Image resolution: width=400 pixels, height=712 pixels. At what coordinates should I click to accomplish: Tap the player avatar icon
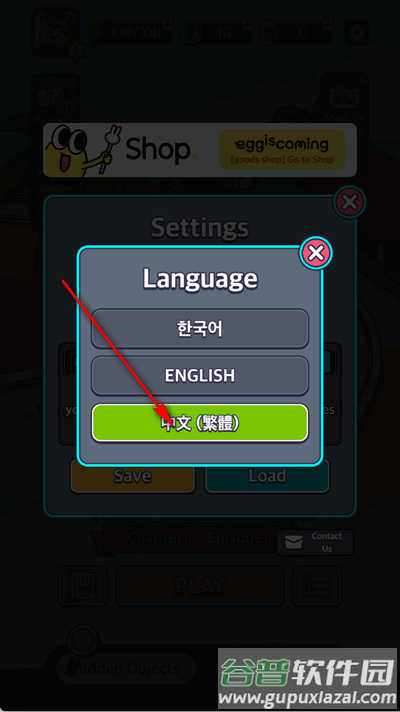pyautogui.click(x=56, y=33)
